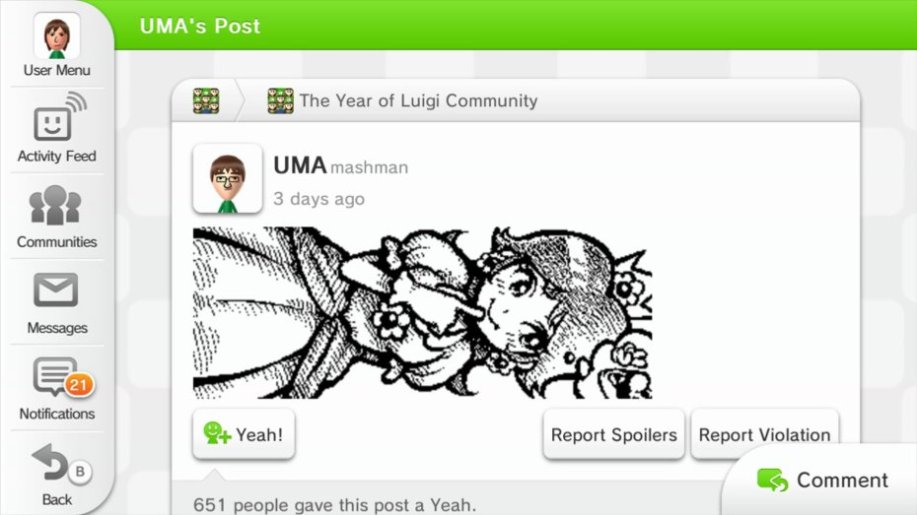The height and width of the screenshot is (515, 917).
Task: Click the orange 21 notifications badge
Action: coord(78,385)
